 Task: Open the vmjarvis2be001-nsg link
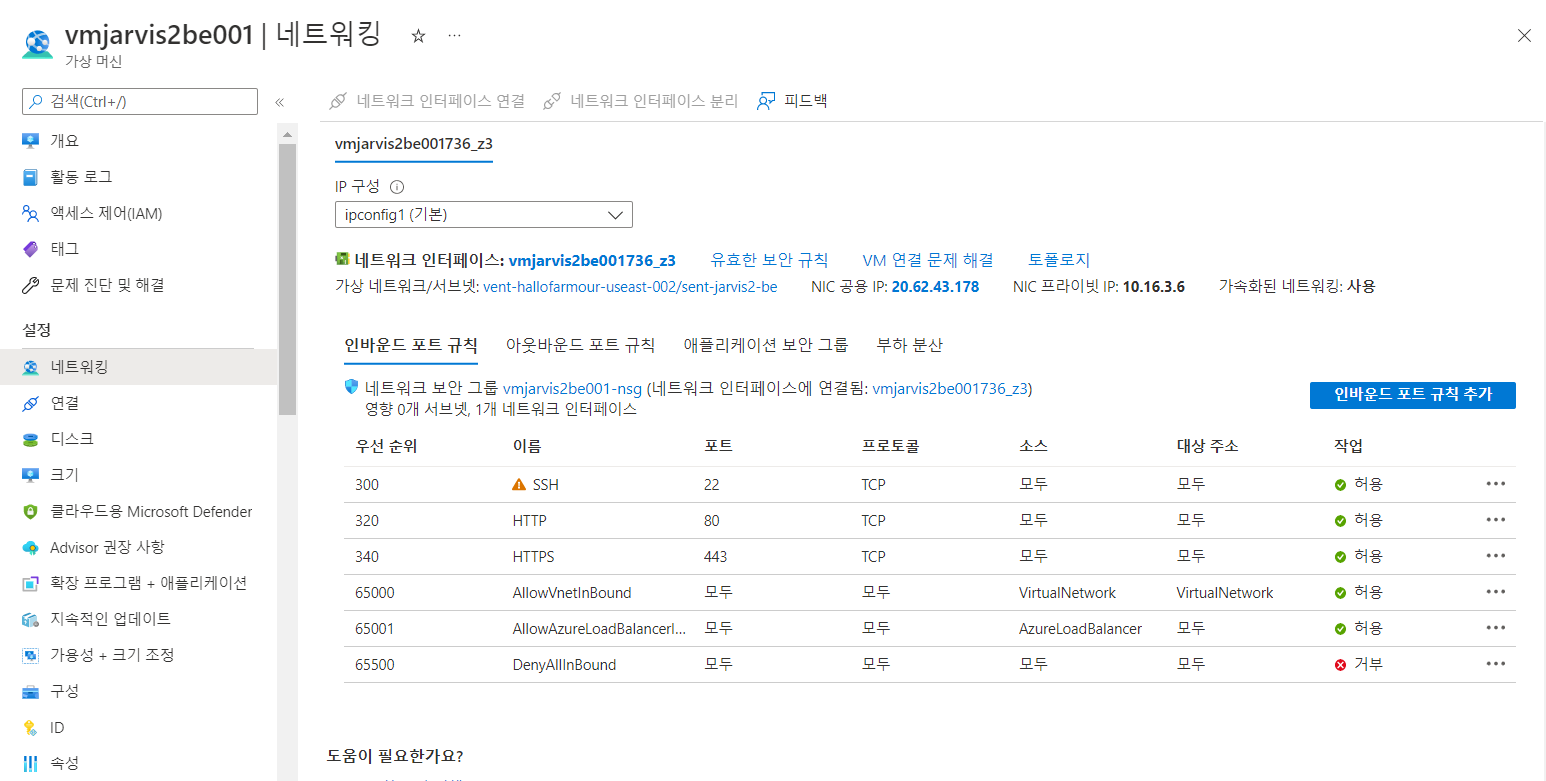pos(573,389)
